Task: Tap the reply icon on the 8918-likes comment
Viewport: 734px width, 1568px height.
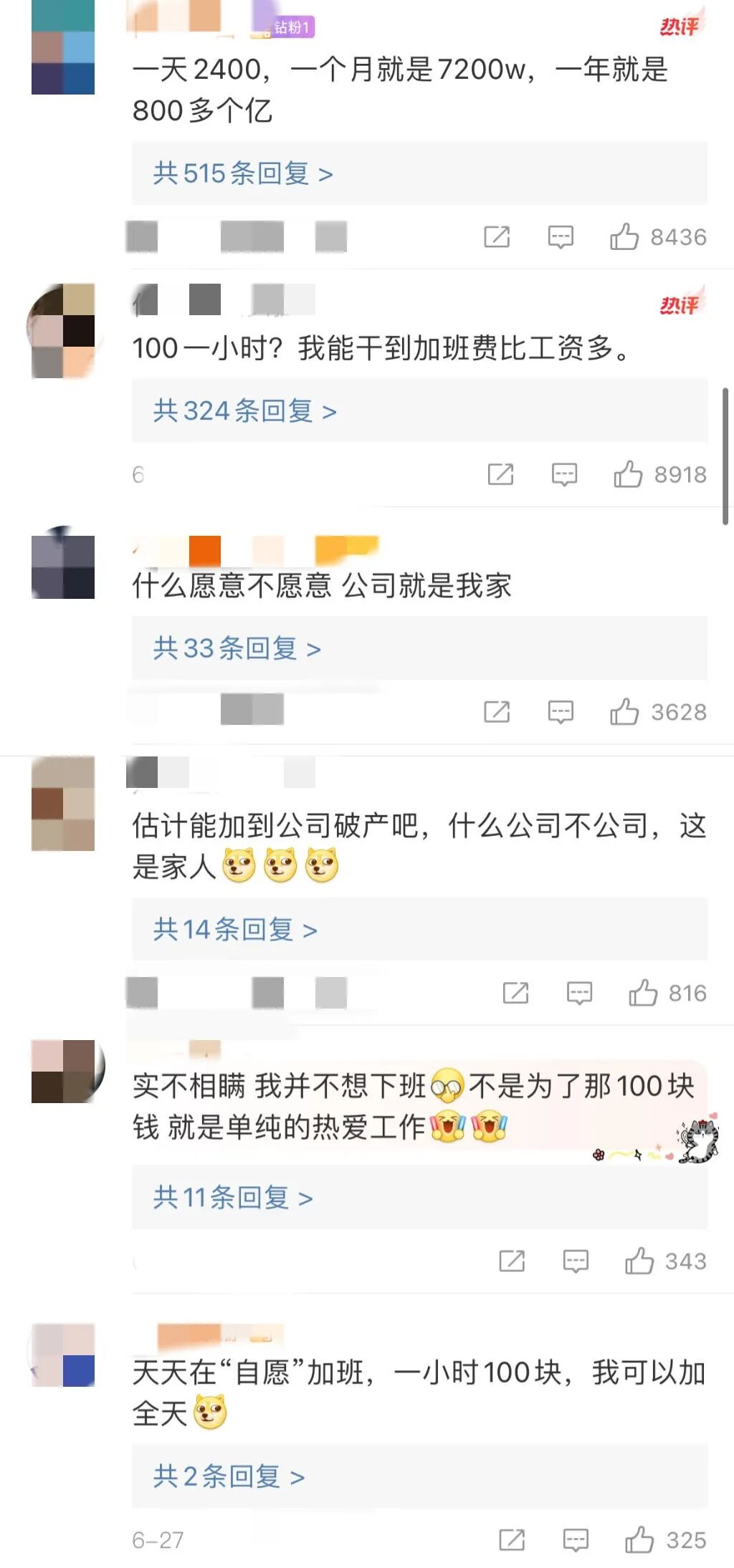Action: tap(564, 474)
